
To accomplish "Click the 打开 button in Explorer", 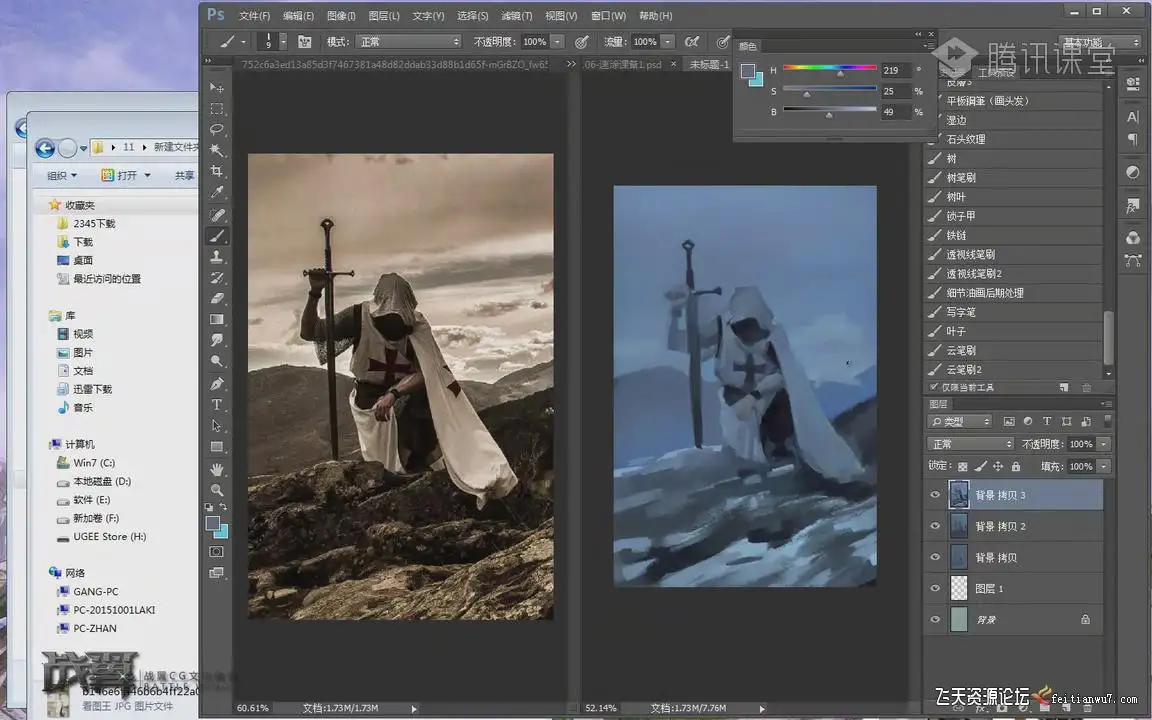I will (126, 175).
